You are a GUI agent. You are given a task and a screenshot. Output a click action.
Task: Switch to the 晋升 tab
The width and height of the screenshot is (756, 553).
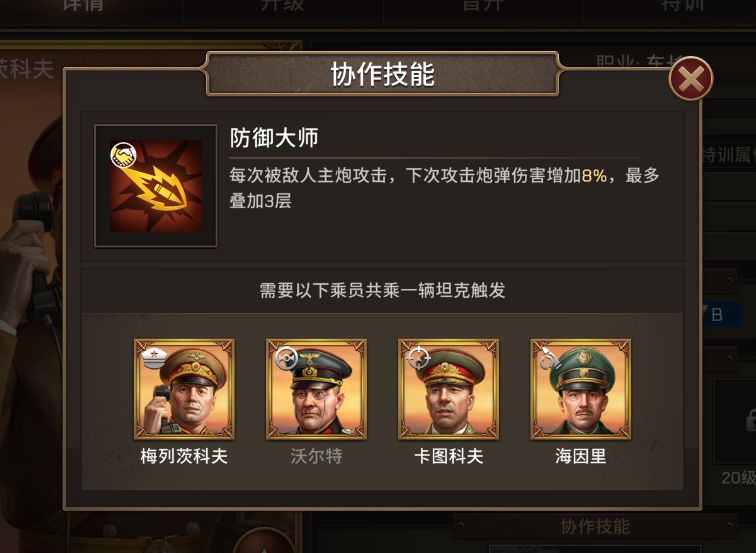(x=483, y=6)
